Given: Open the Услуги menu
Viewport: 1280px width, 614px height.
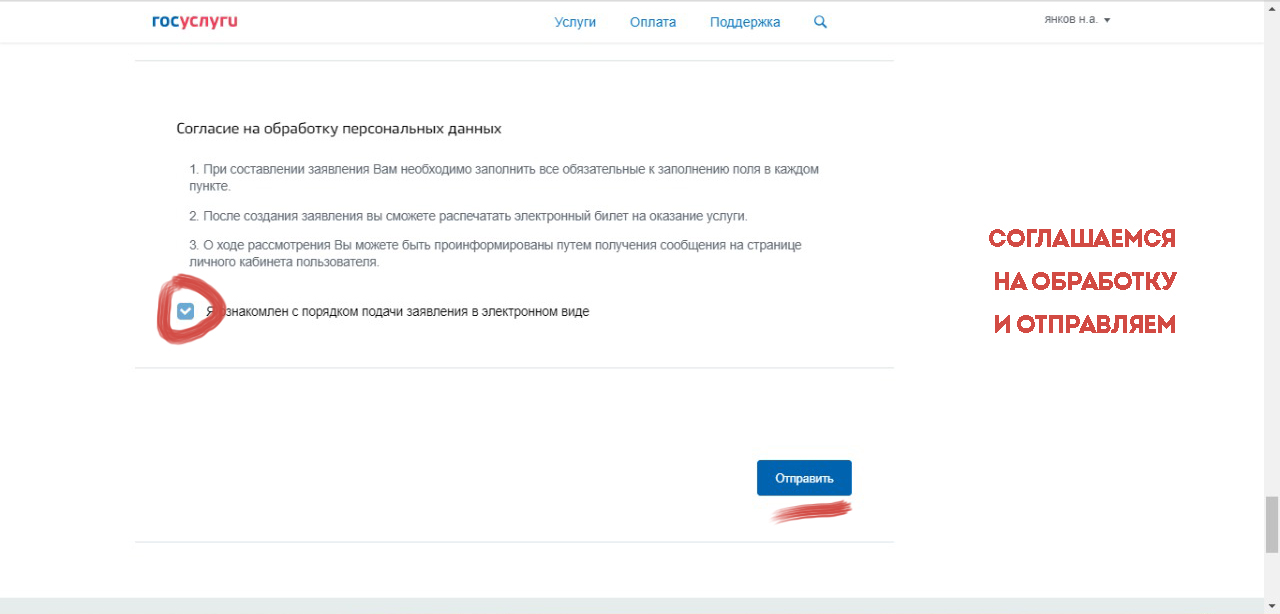Looking at the screenshot, I should click(575, 22).
